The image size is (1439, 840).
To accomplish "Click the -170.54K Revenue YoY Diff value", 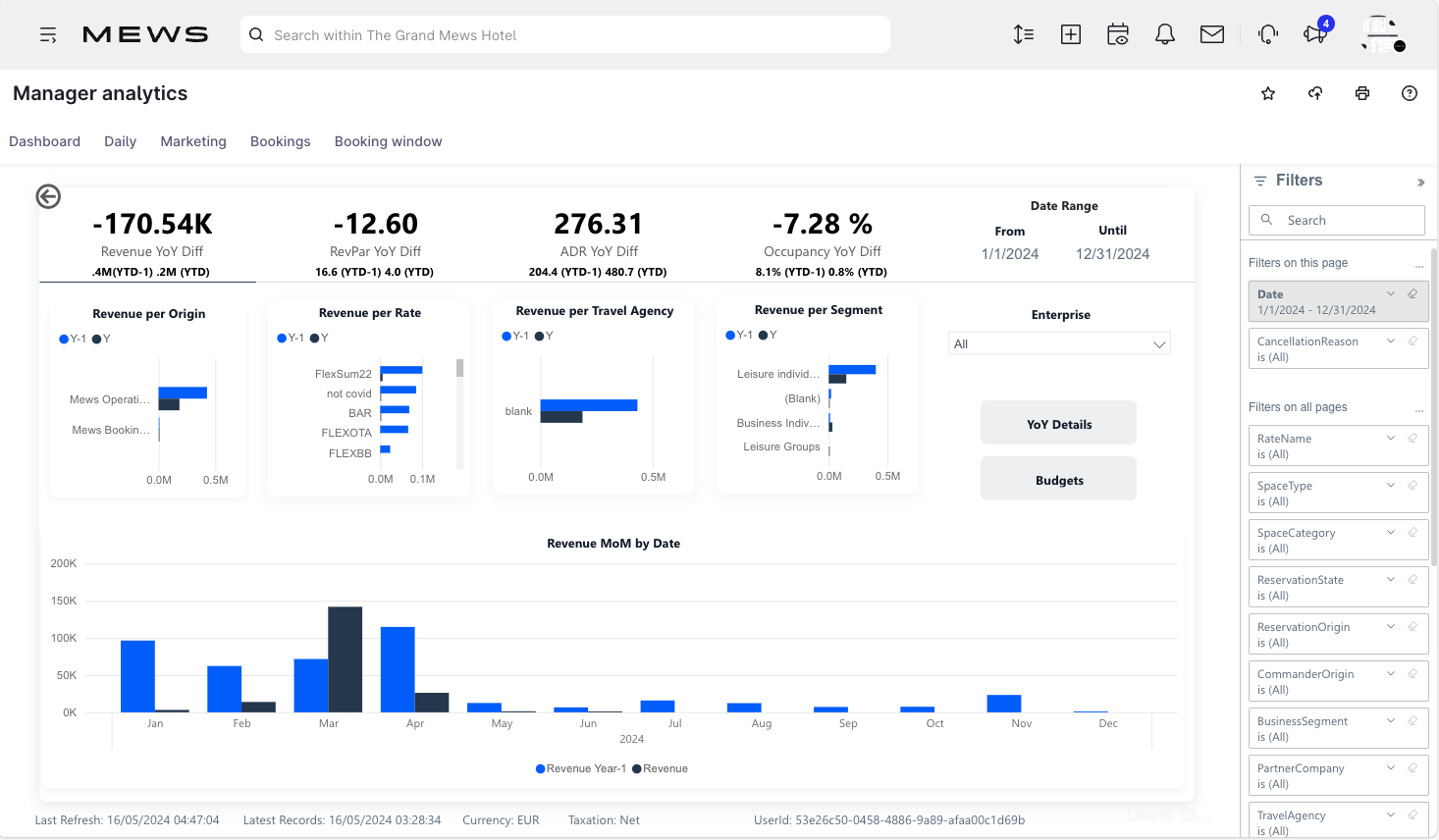I will (153, 224).
